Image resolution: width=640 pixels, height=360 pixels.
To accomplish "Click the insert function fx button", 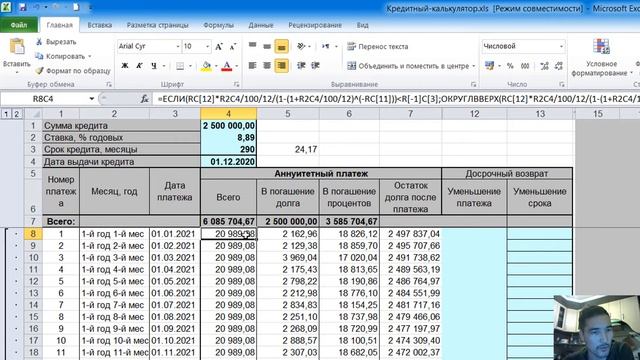I will (x=144, y=99).
